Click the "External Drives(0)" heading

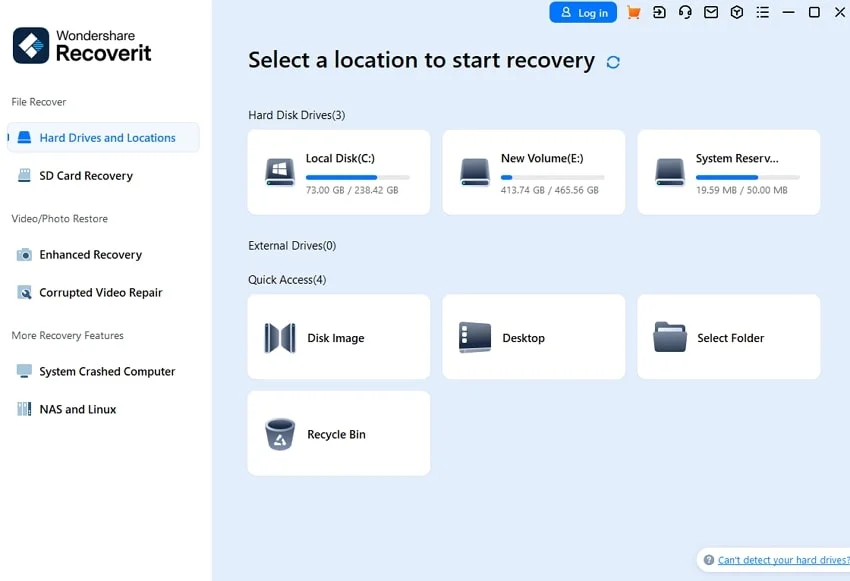click(292, 246)
